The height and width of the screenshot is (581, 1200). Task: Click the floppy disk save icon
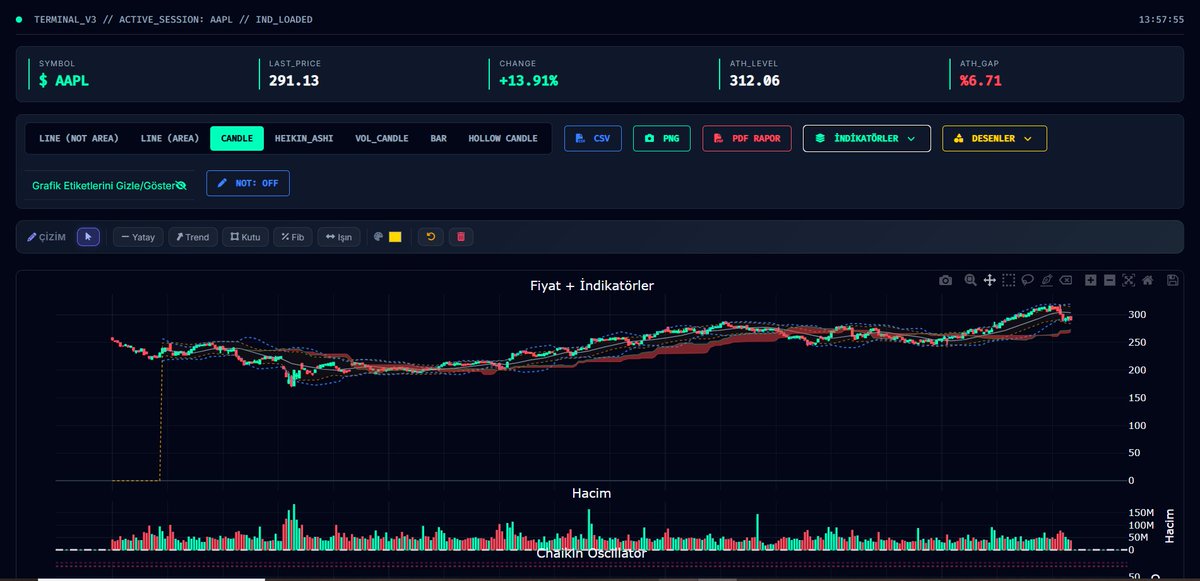(1173, 280)
